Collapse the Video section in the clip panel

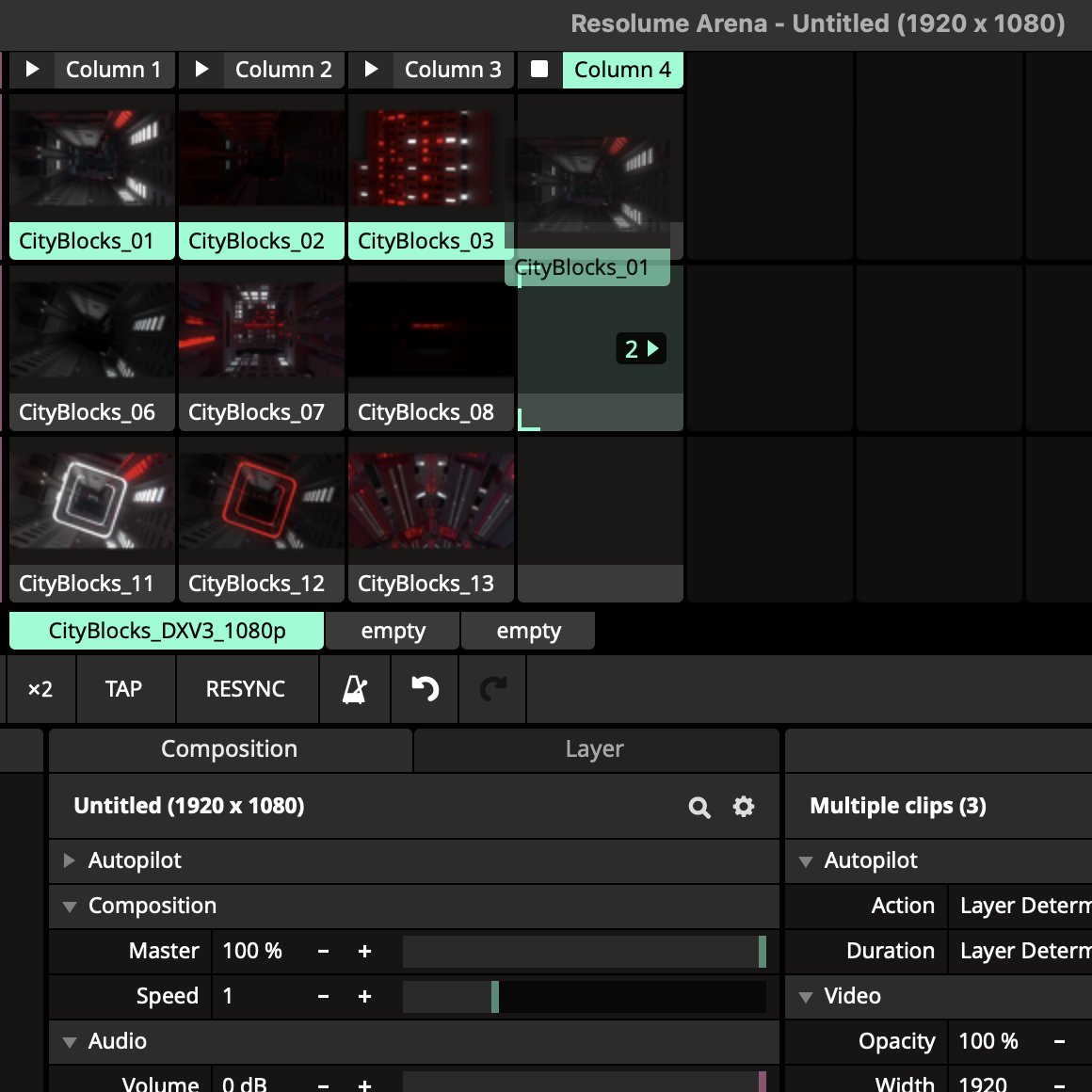coord(805,996)
